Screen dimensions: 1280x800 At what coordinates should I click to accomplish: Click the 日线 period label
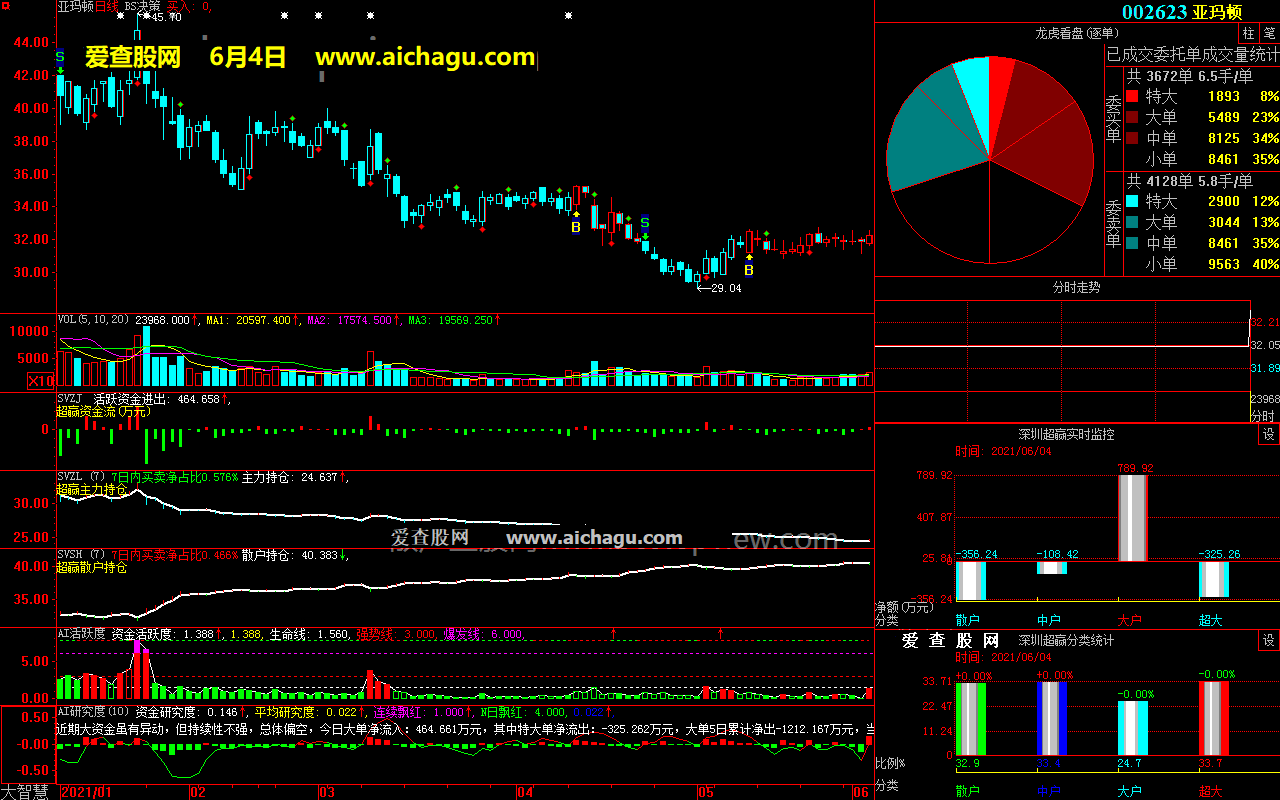(x=107, y=6)
